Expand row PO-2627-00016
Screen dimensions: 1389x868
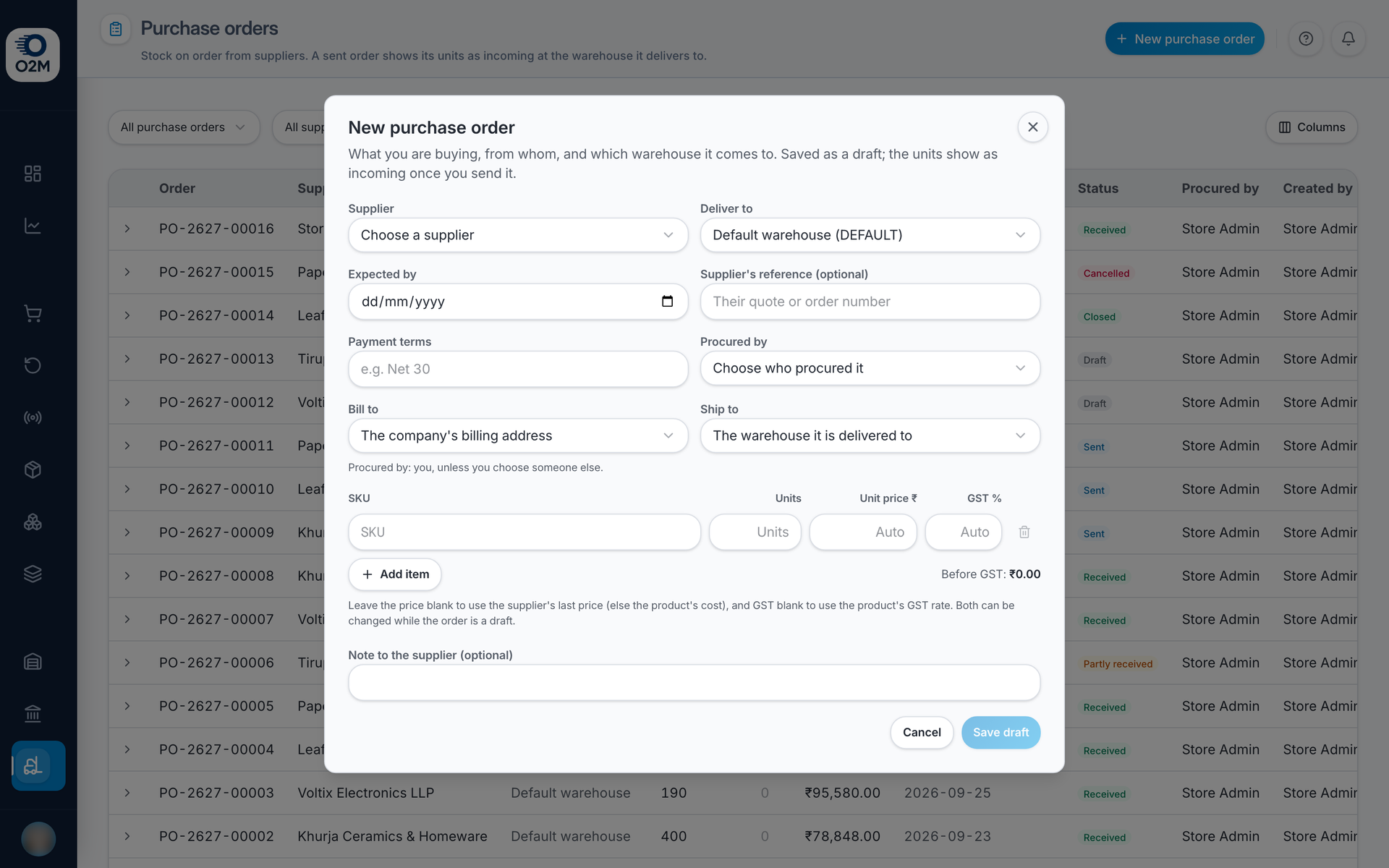click(x=127, y=229)
